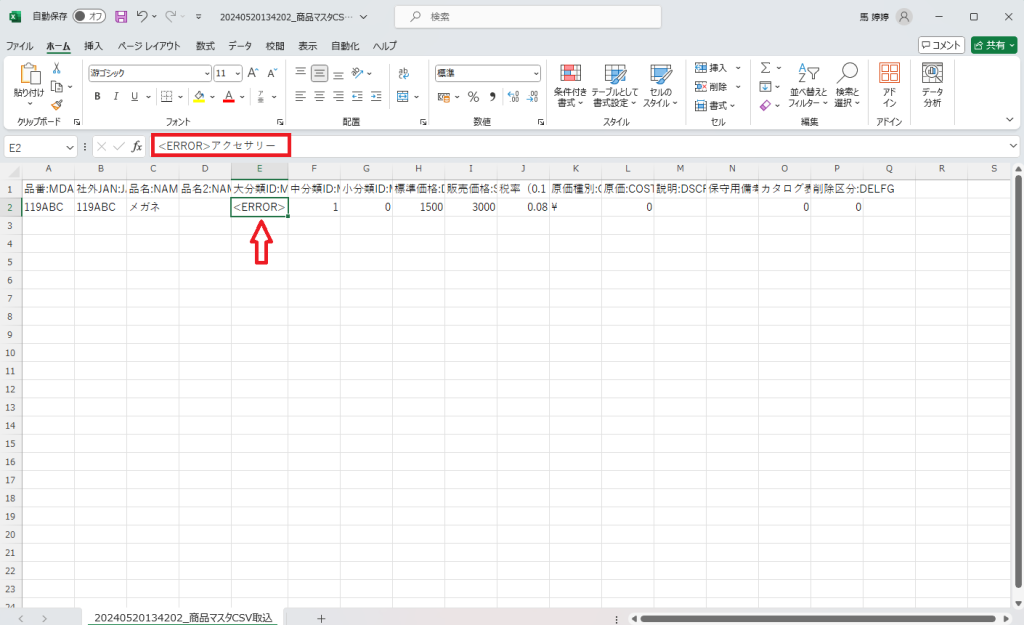Switch to the データ ribbon tab
1024x625 pixels.
coord(240,46)
